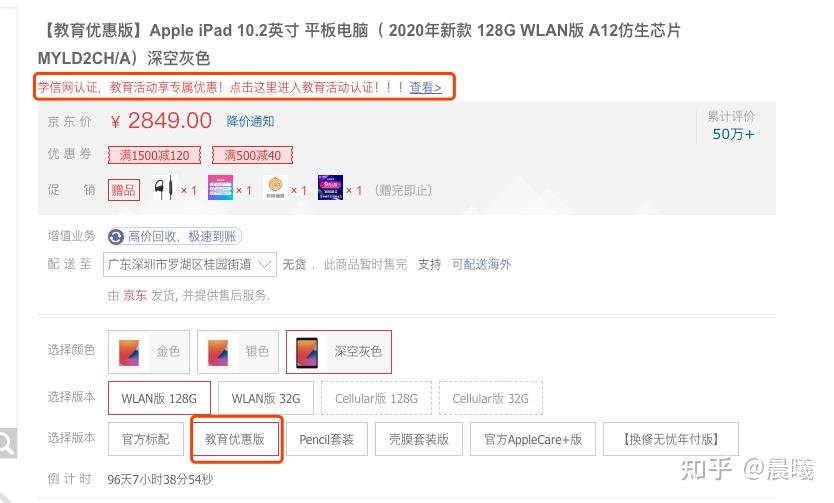Image resolution: width=834 pixels, height=503 pixels.
Task: Expand the 广东深圳市罗湖区 delivery address dropdown
Action: [x=190, y=264]
